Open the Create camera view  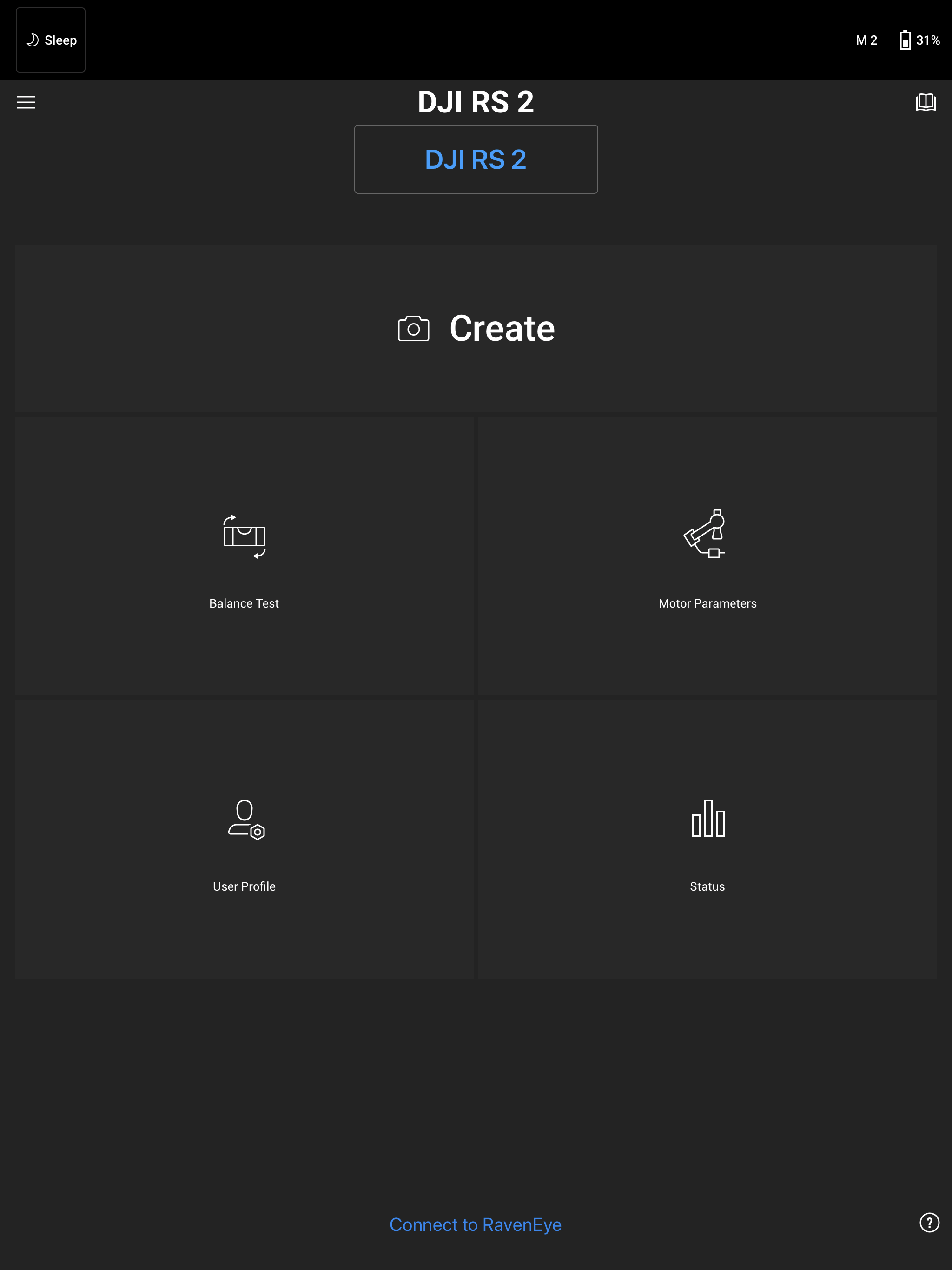click(x=476, y=328)
